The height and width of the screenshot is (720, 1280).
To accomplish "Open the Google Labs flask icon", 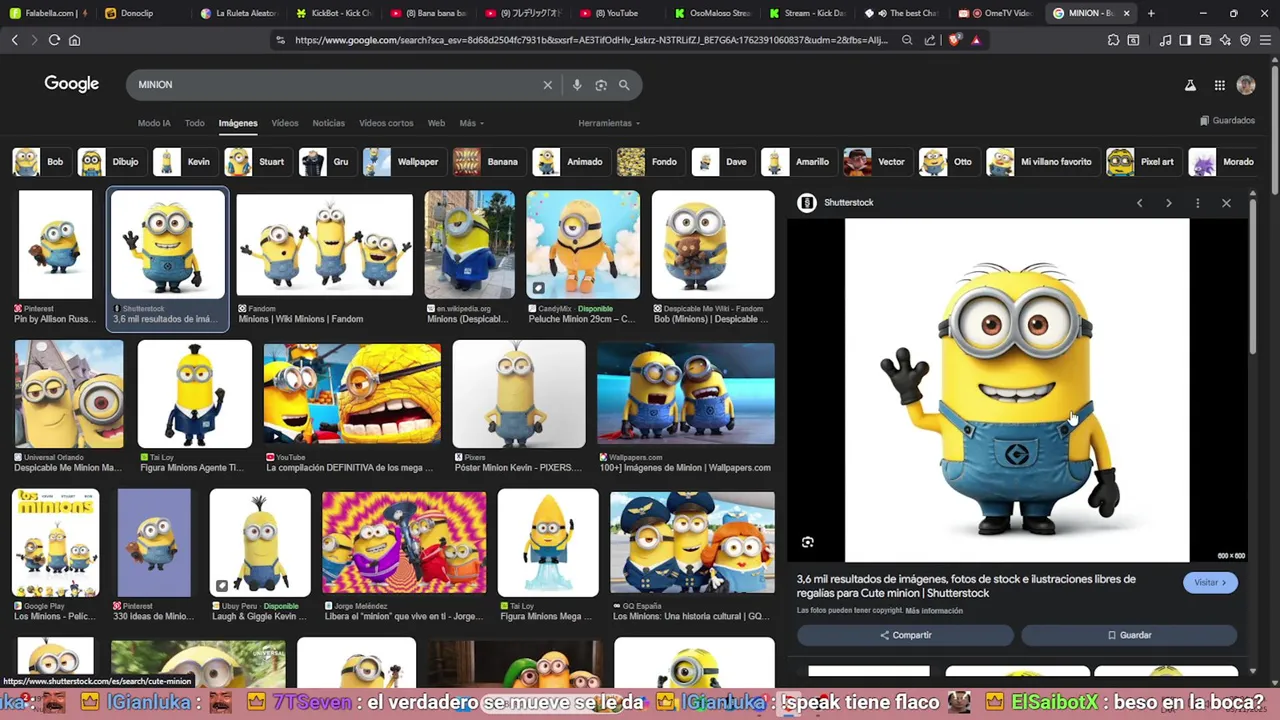I will point(1190,85).
